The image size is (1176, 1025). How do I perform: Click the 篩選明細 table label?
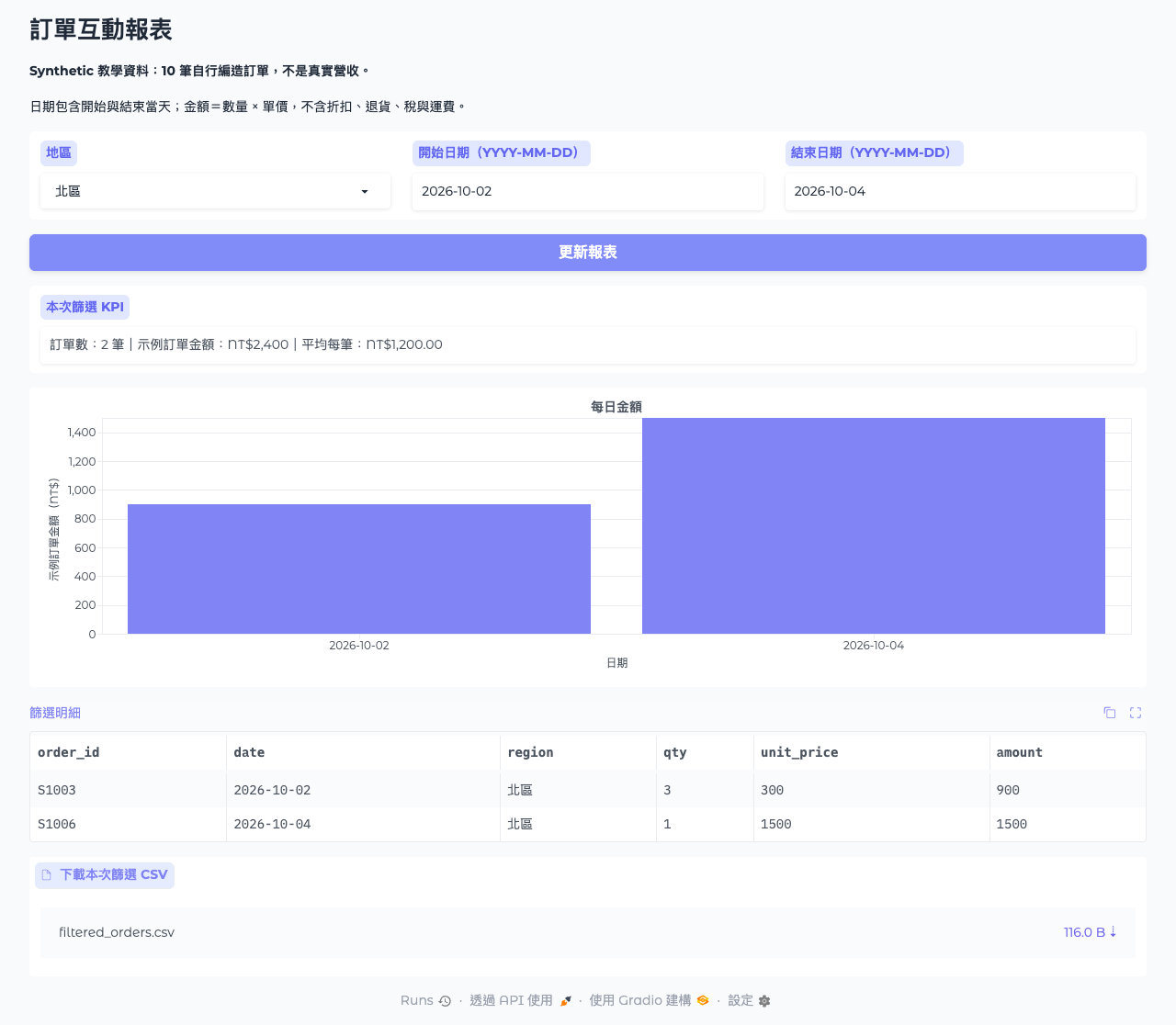pos(55,713)
